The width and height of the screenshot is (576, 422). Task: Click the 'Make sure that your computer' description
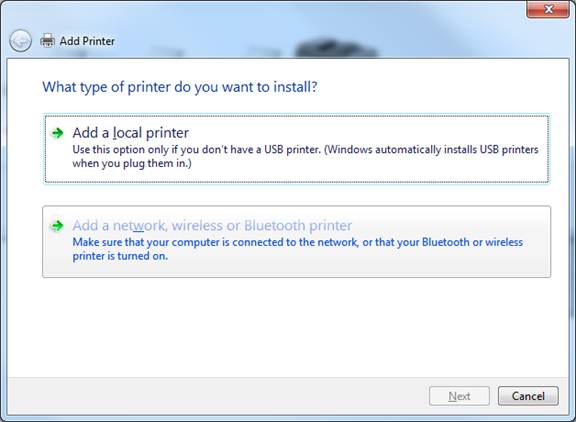(298, 242)
